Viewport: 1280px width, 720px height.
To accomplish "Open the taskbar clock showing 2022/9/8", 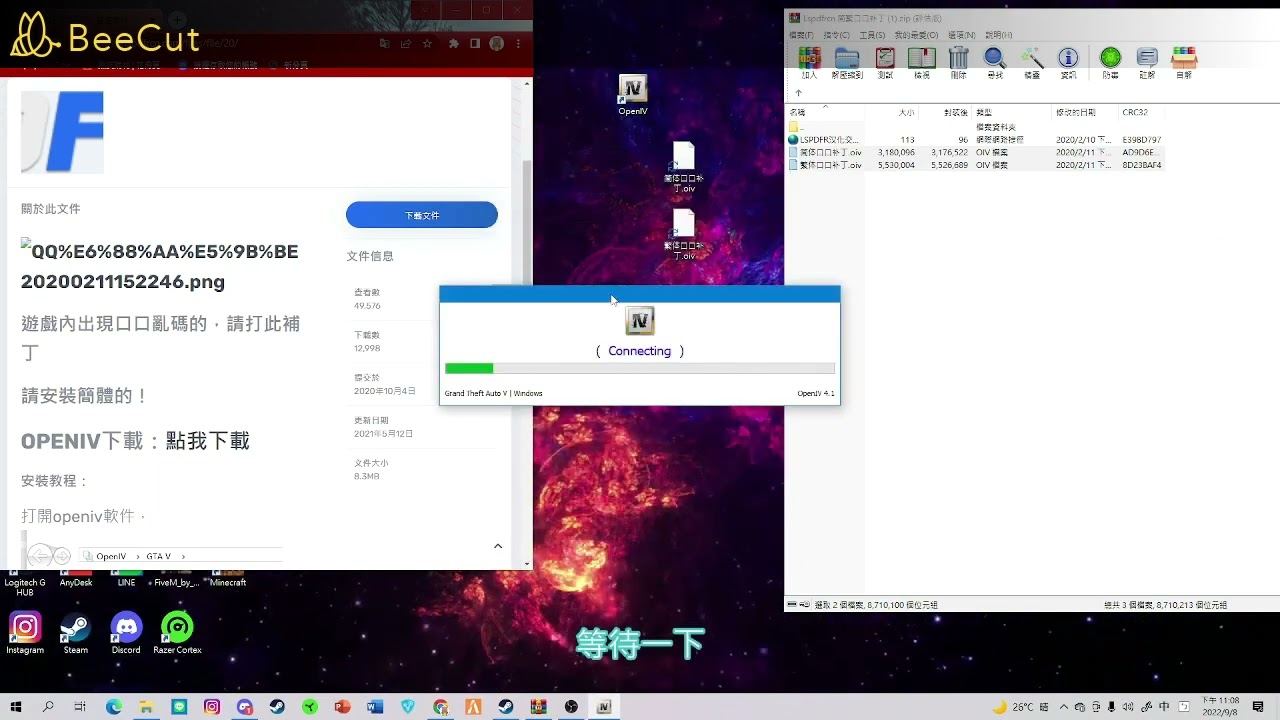I will [x=1220, y=707].
